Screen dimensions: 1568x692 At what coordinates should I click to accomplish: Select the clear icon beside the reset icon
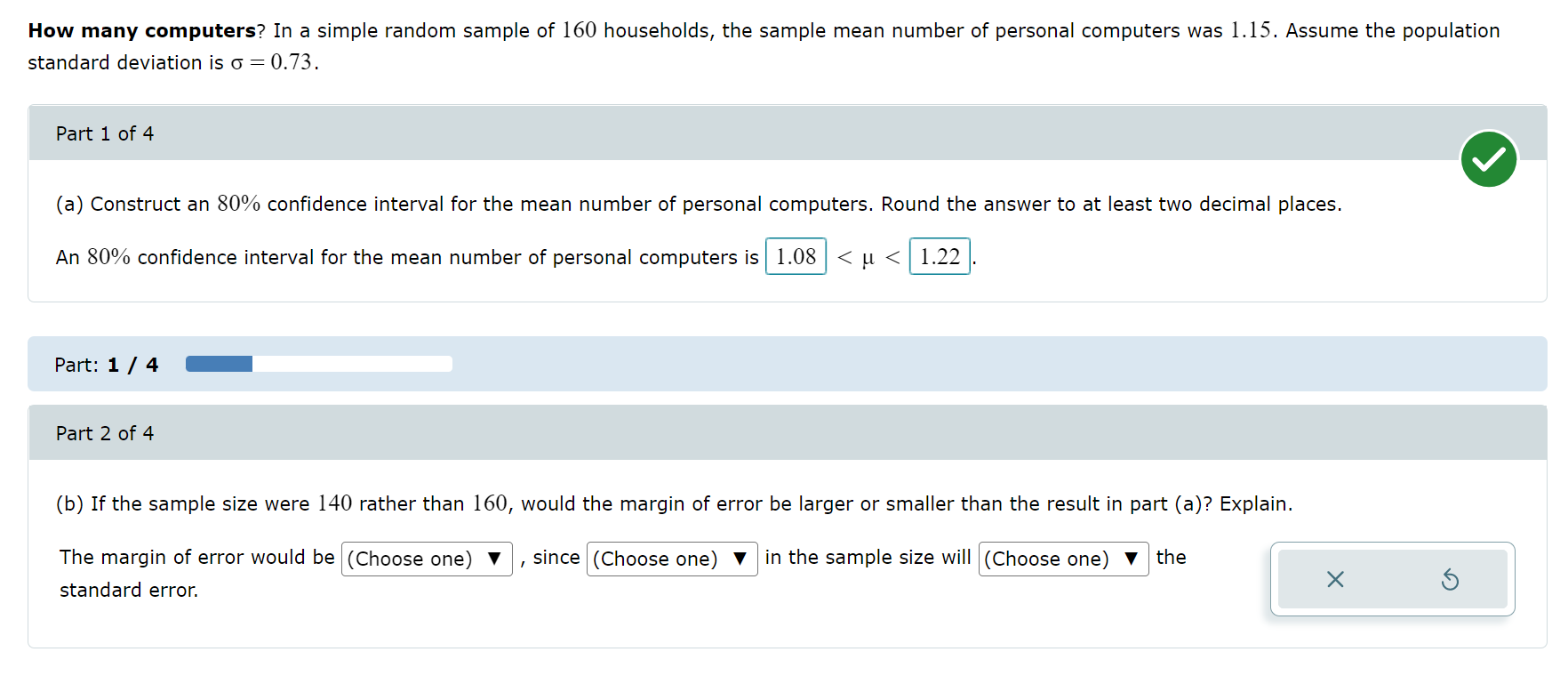tap(1334, 579)
